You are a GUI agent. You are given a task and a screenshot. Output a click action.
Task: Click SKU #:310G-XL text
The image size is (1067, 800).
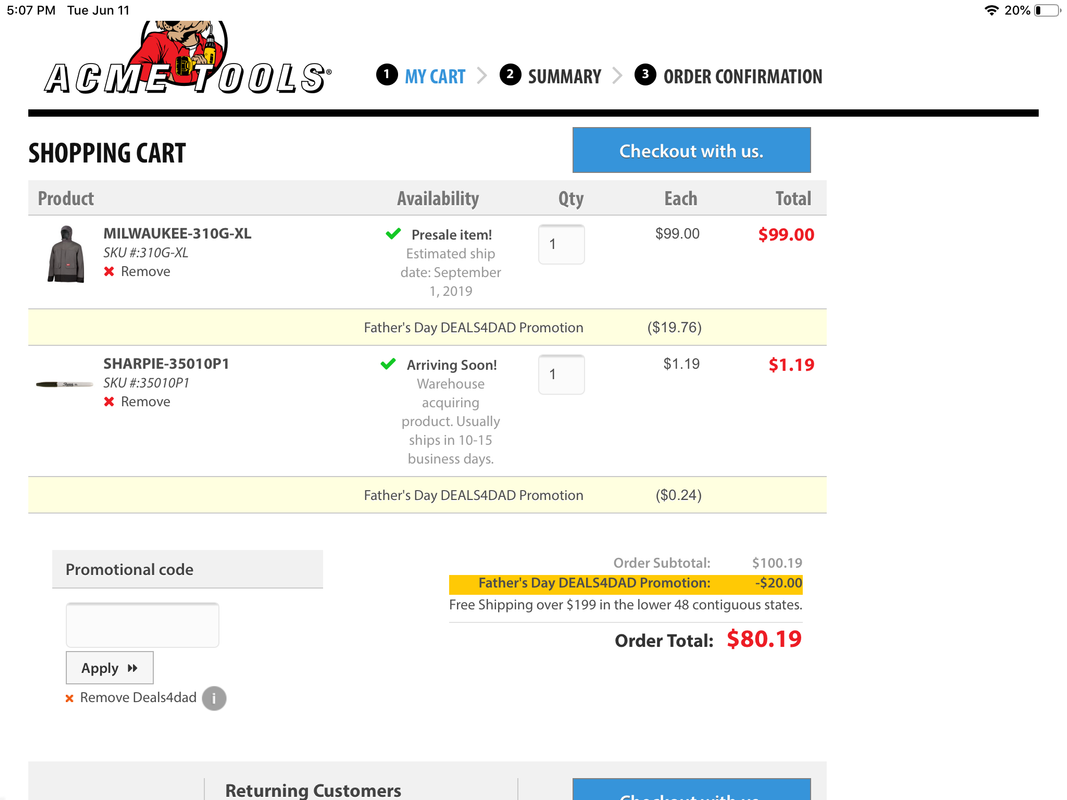[146, 252]
